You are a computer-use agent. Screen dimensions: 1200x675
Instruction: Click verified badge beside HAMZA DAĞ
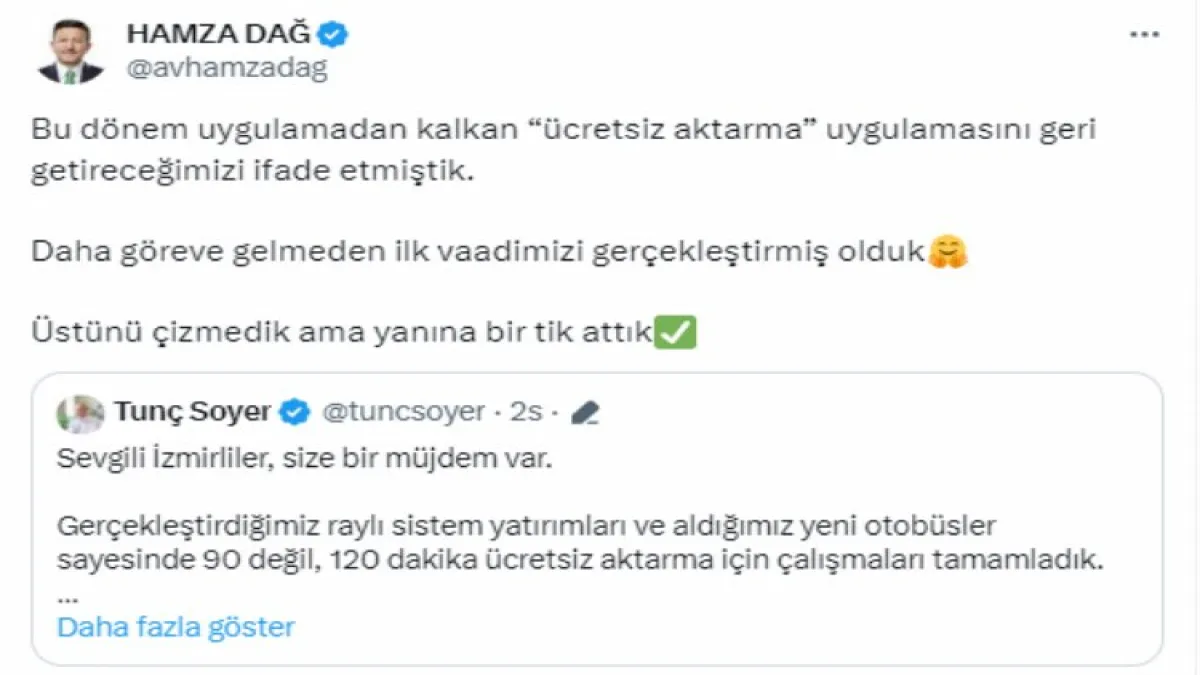pos(333,35)
